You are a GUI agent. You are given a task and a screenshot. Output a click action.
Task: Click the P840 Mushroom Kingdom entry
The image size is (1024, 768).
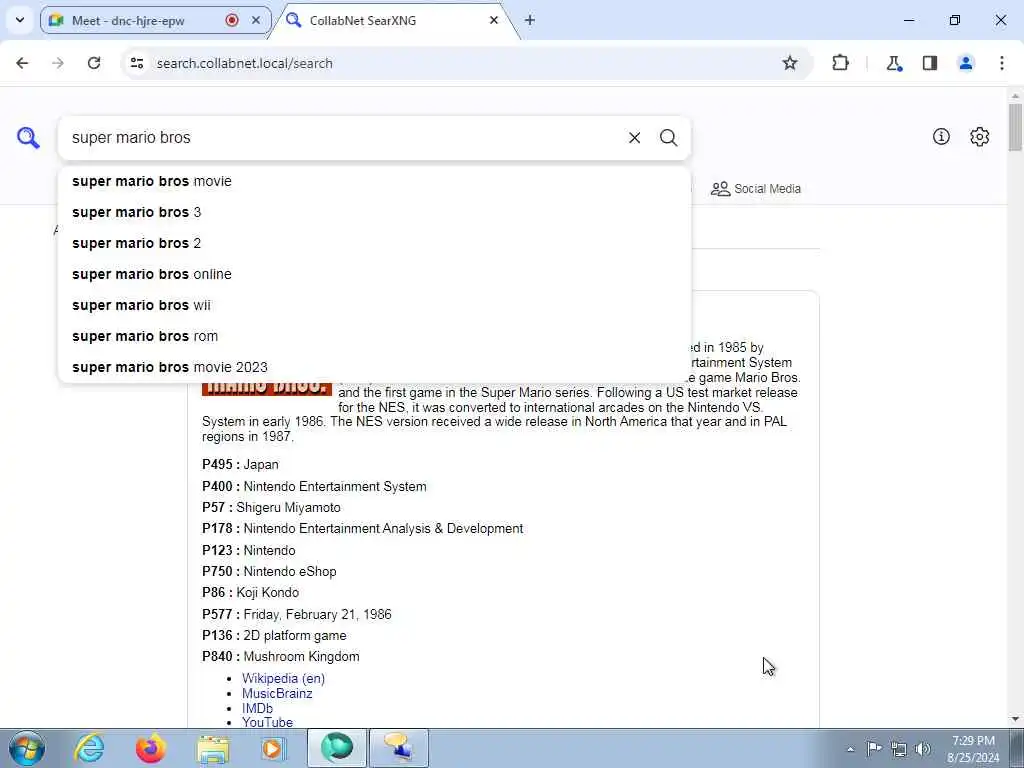pyautogui.click(x=281, y=657)
